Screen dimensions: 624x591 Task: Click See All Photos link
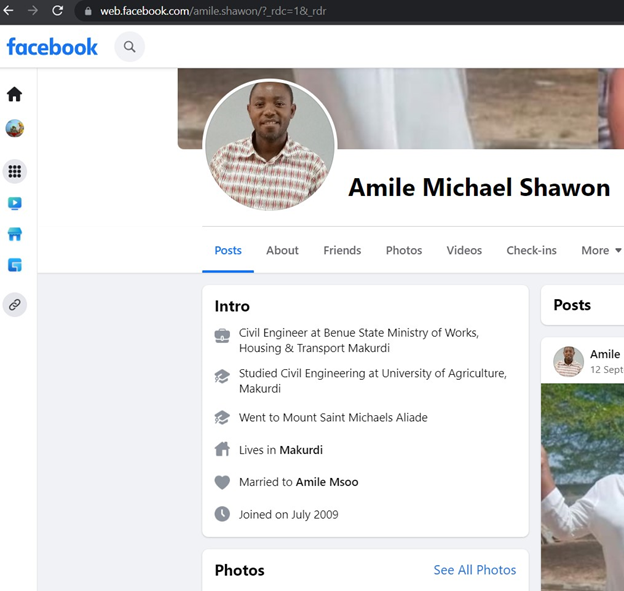point(475,570)
